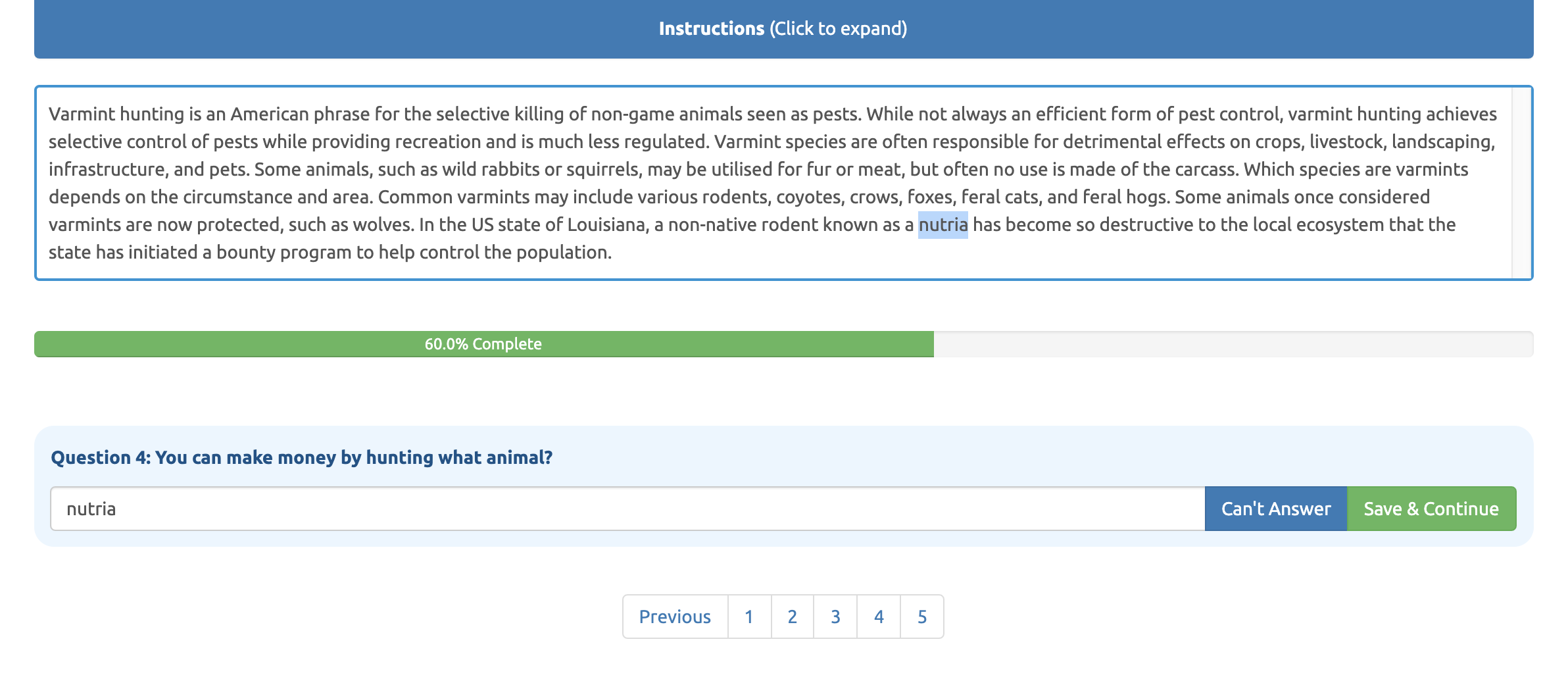Click the Can't Answer button
Viewport: 1568px width, 683px height.
pos(1275,509)
